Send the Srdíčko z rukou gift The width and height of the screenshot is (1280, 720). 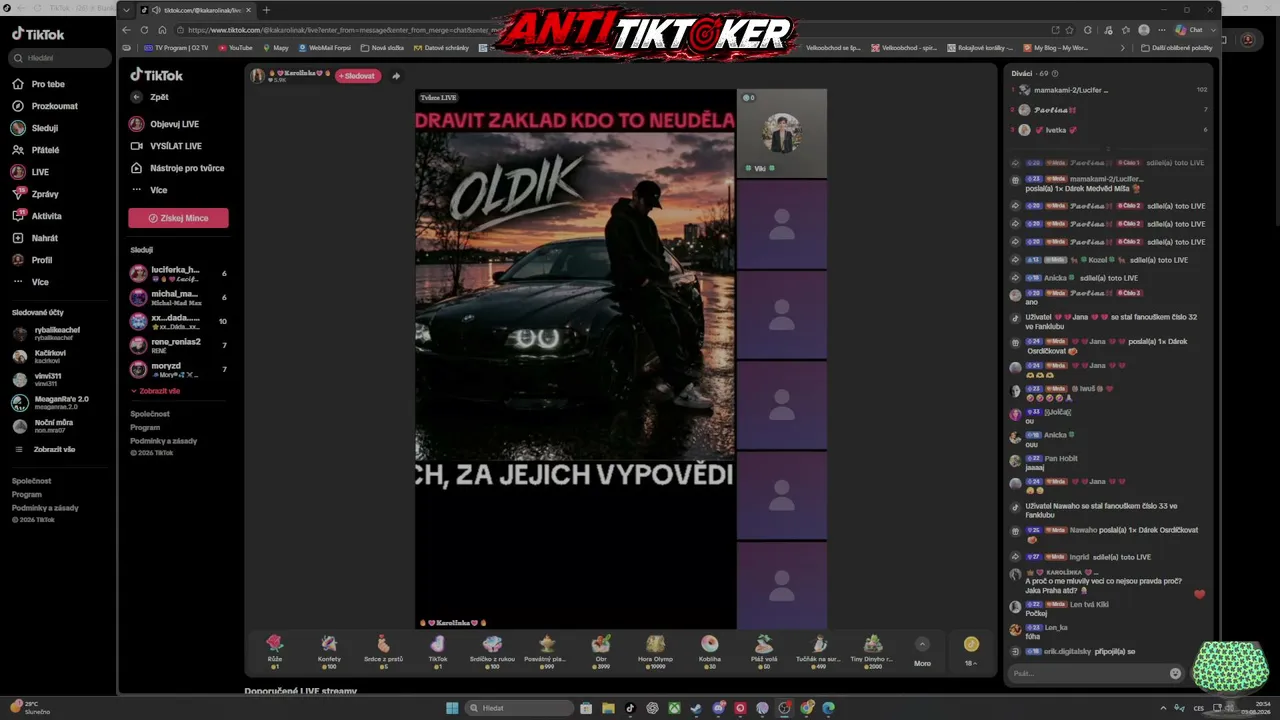tap(492, 650)
